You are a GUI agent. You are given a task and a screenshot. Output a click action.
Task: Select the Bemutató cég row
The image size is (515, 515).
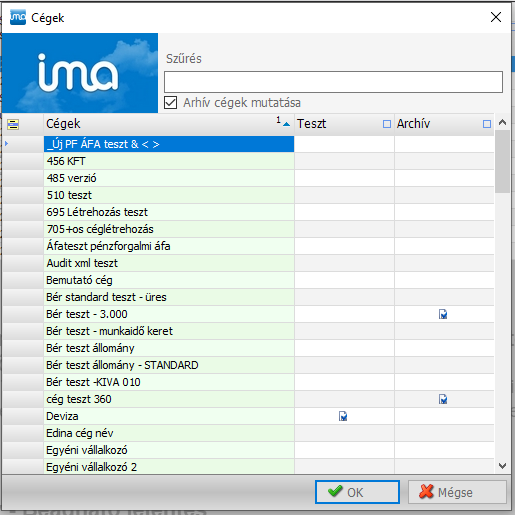pos(248,280)
